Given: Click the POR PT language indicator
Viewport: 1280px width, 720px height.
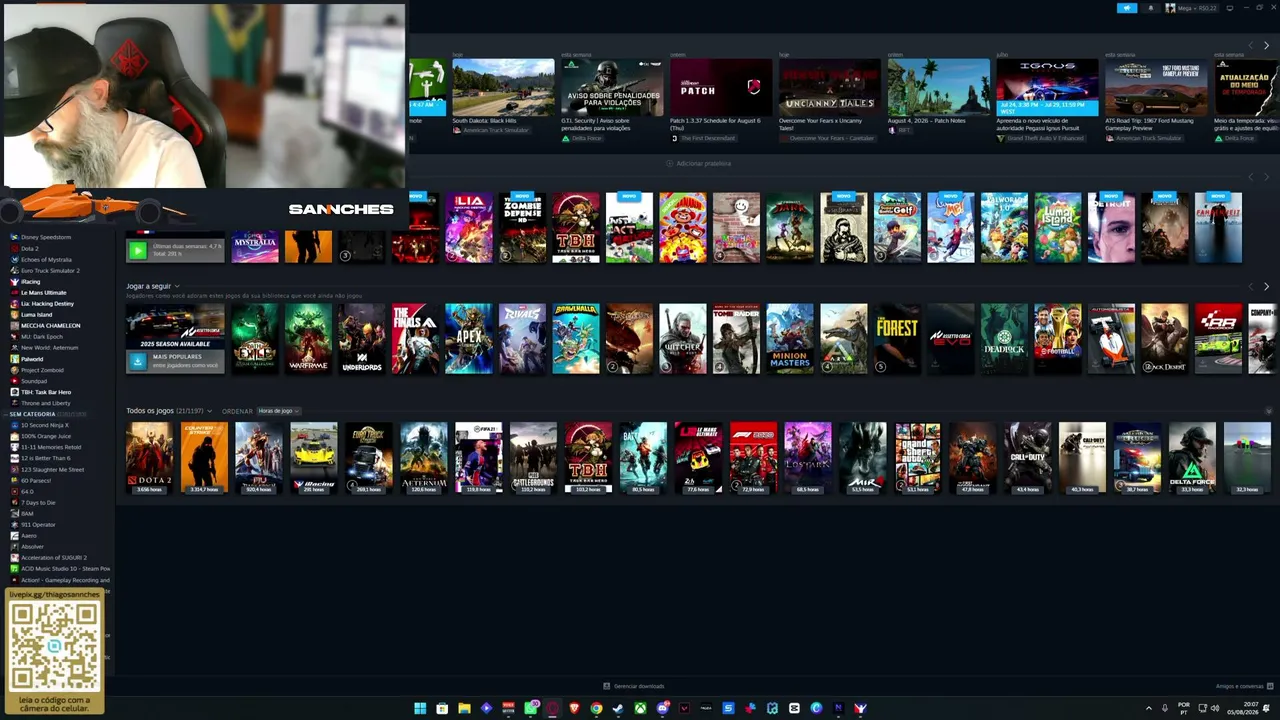Looking at the screenshot, I should [1184, 708].
